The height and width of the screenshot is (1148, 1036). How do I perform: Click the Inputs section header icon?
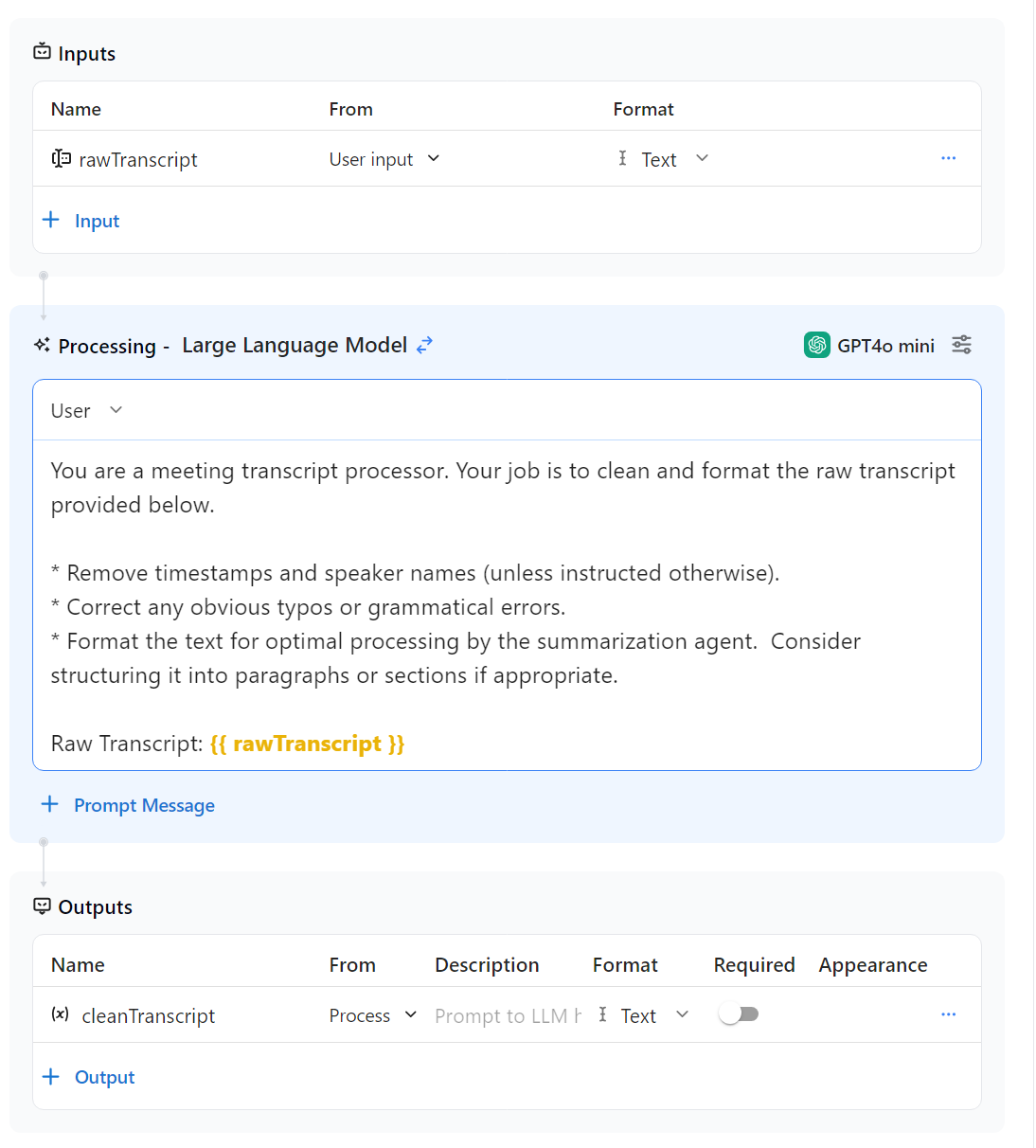tap(43, 52)
